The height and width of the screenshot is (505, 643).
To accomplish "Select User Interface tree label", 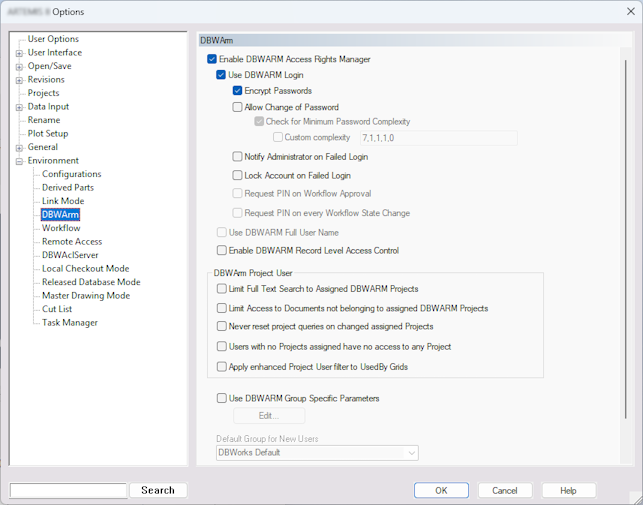I will [55, 53].
